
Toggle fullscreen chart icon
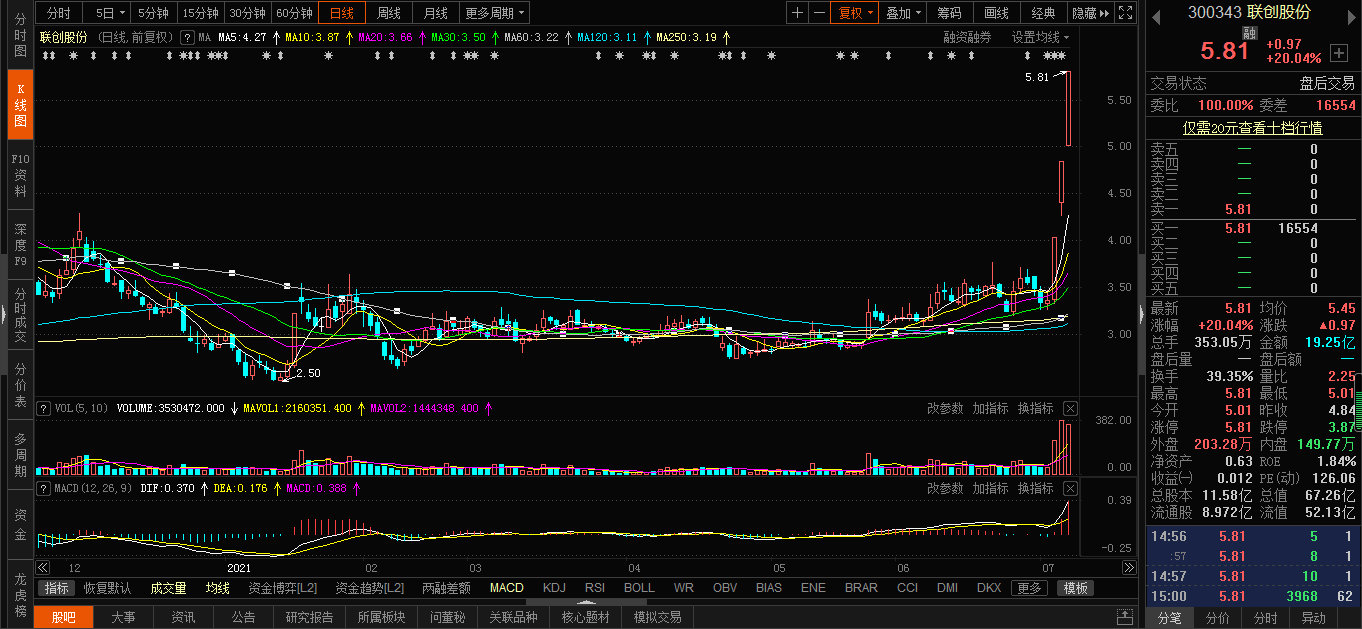pyautogui.click(x=1125, y=13)
